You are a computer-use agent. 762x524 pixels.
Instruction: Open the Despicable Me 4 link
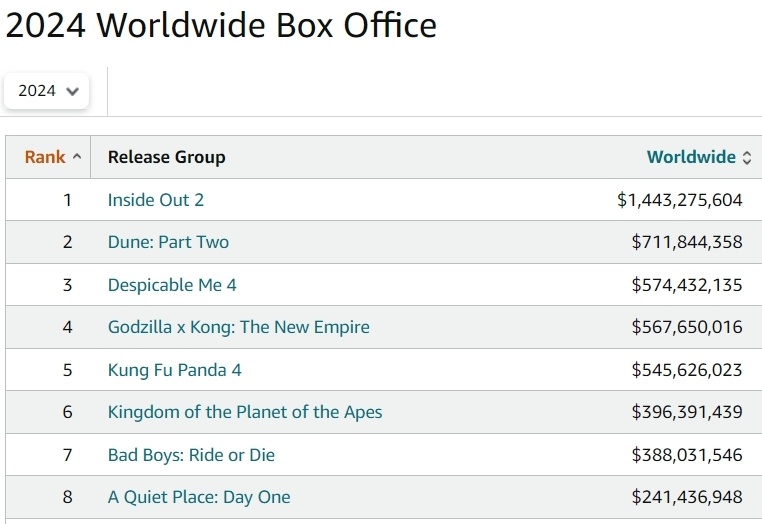point(172,285)
